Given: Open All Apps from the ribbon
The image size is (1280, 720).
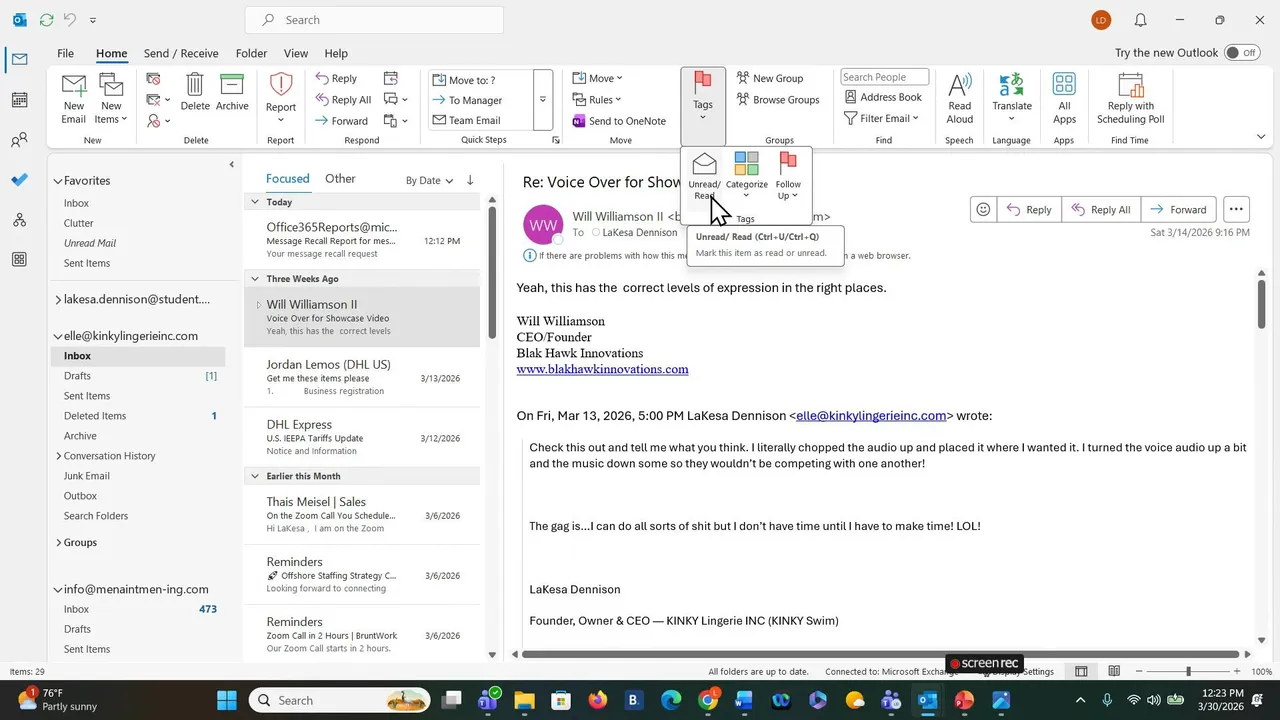Looking at the screenshot, I should tap(1064, 98).
